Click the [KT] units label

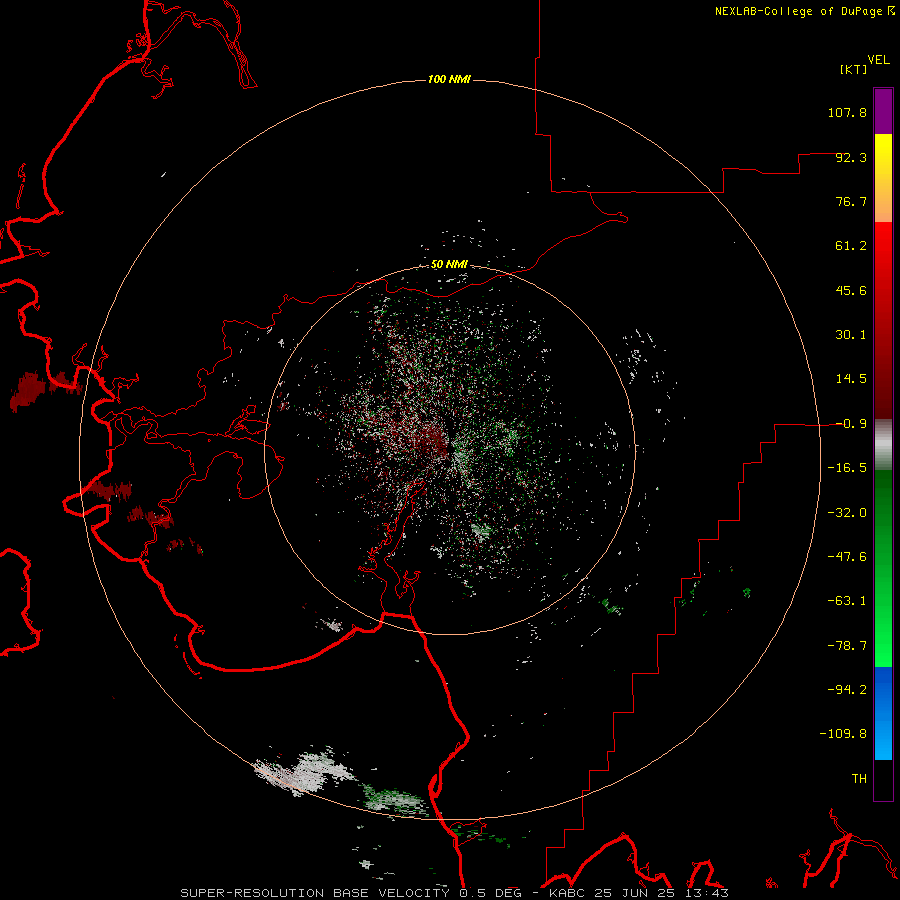(854, 69)
